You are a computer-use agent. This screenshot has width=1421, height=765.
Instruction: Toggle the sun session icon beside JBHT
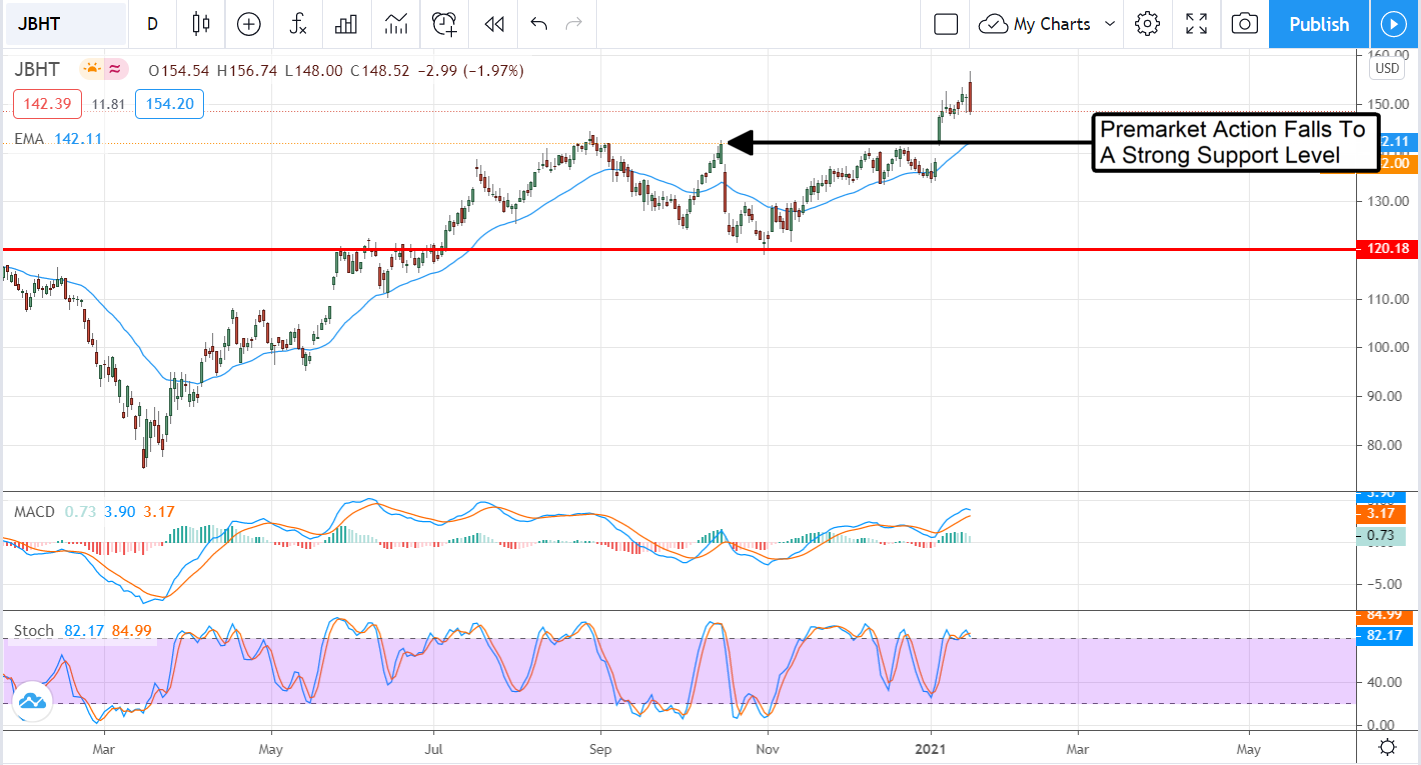[92, 70]
